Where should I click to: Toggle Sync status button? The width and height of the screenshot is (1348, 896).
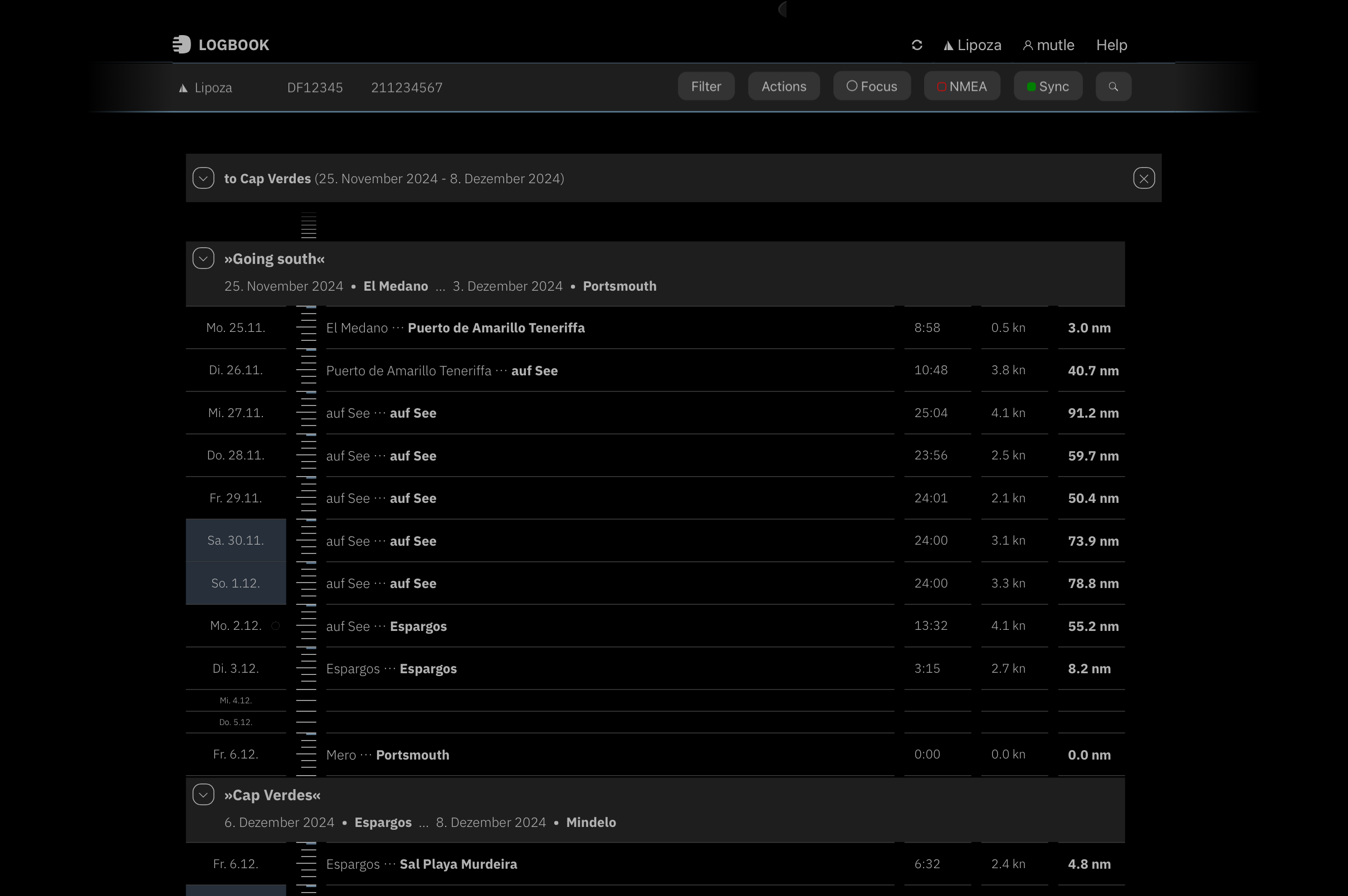(x=1047, y=87)
